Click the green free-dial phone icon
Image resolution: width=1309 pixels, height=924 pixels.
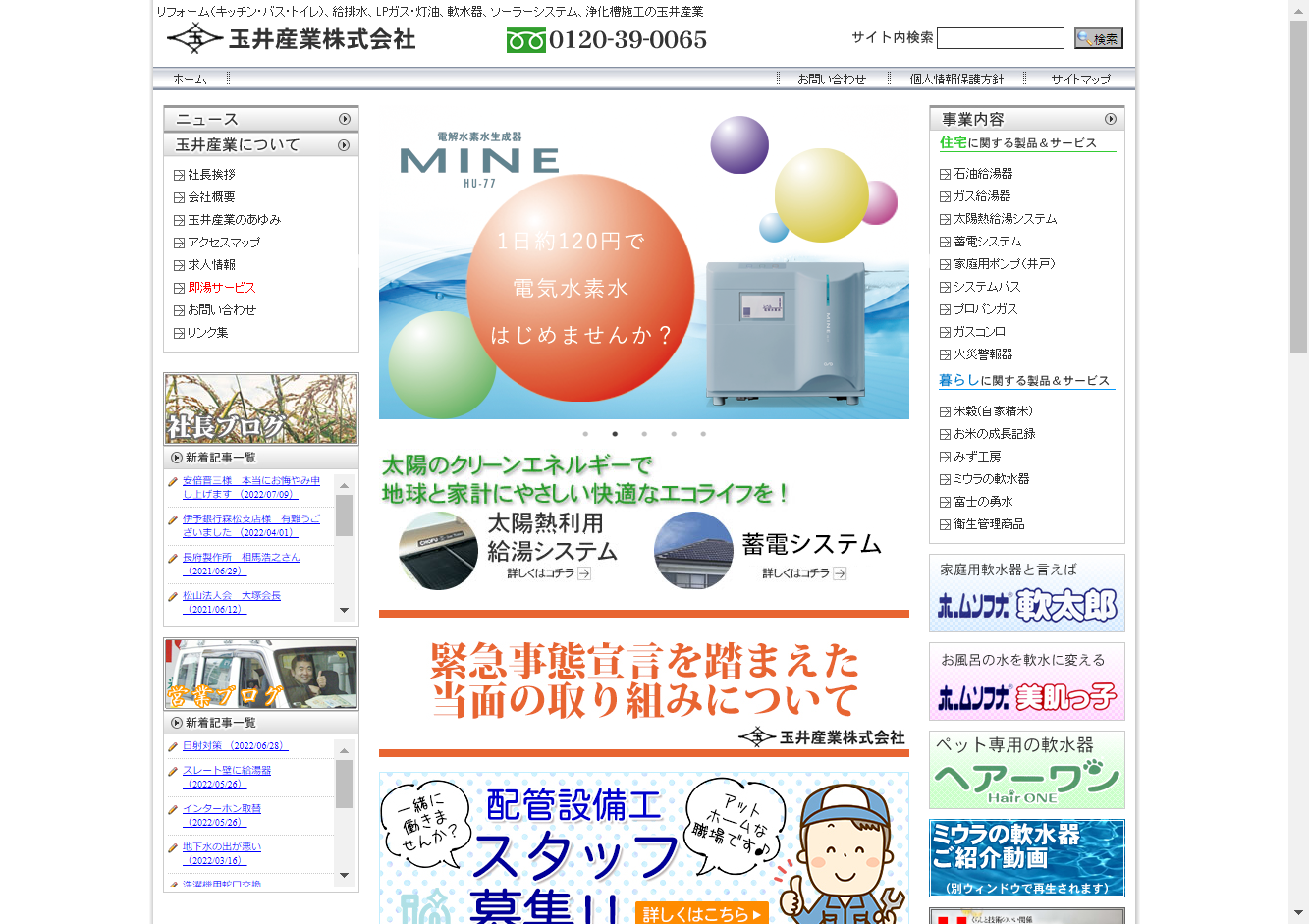(x=525, y=40)
